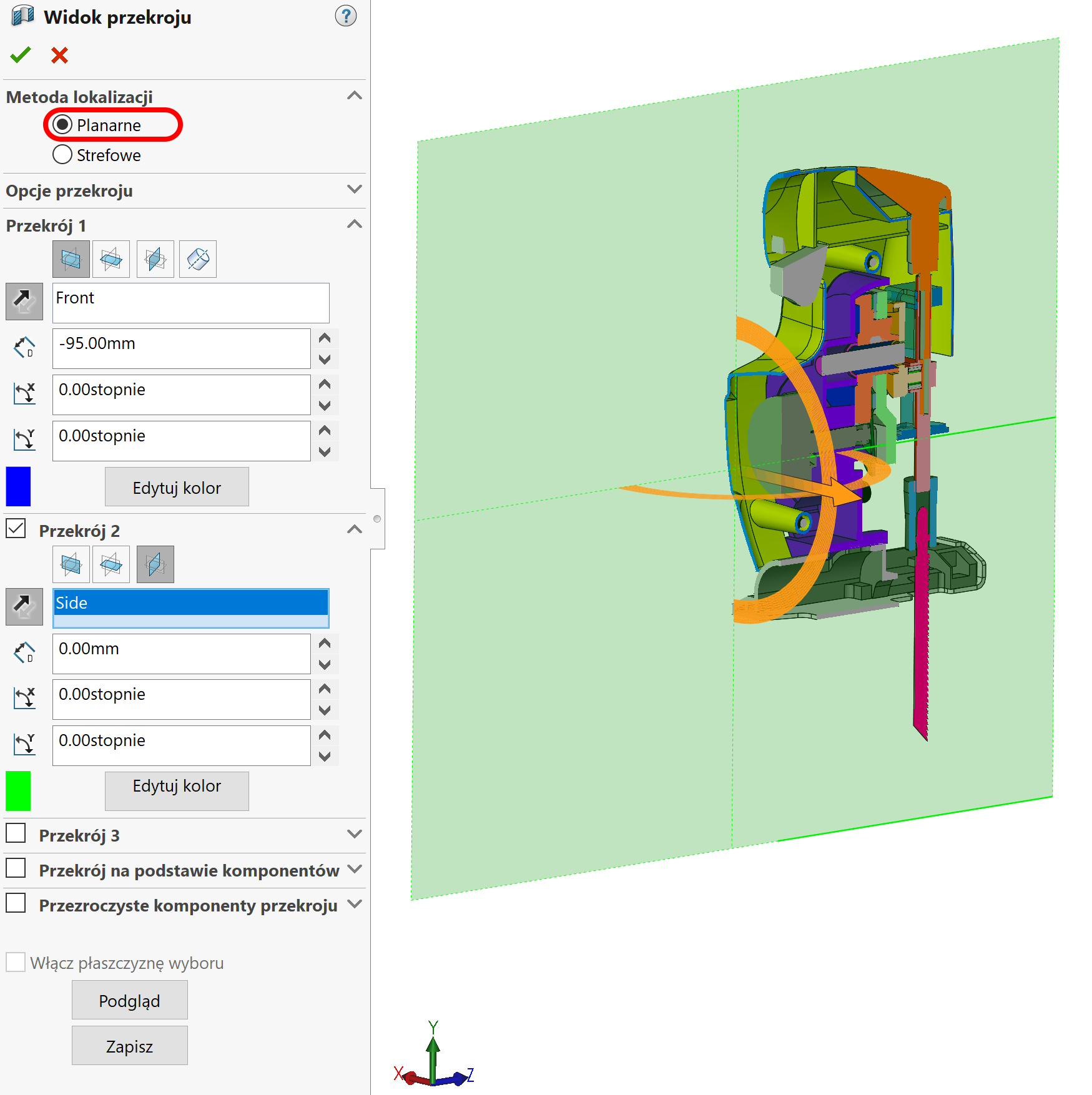Click X rotation icon in Przekrój 1
This screenshot has width=1092, height=1095.
tap(24, 393)
